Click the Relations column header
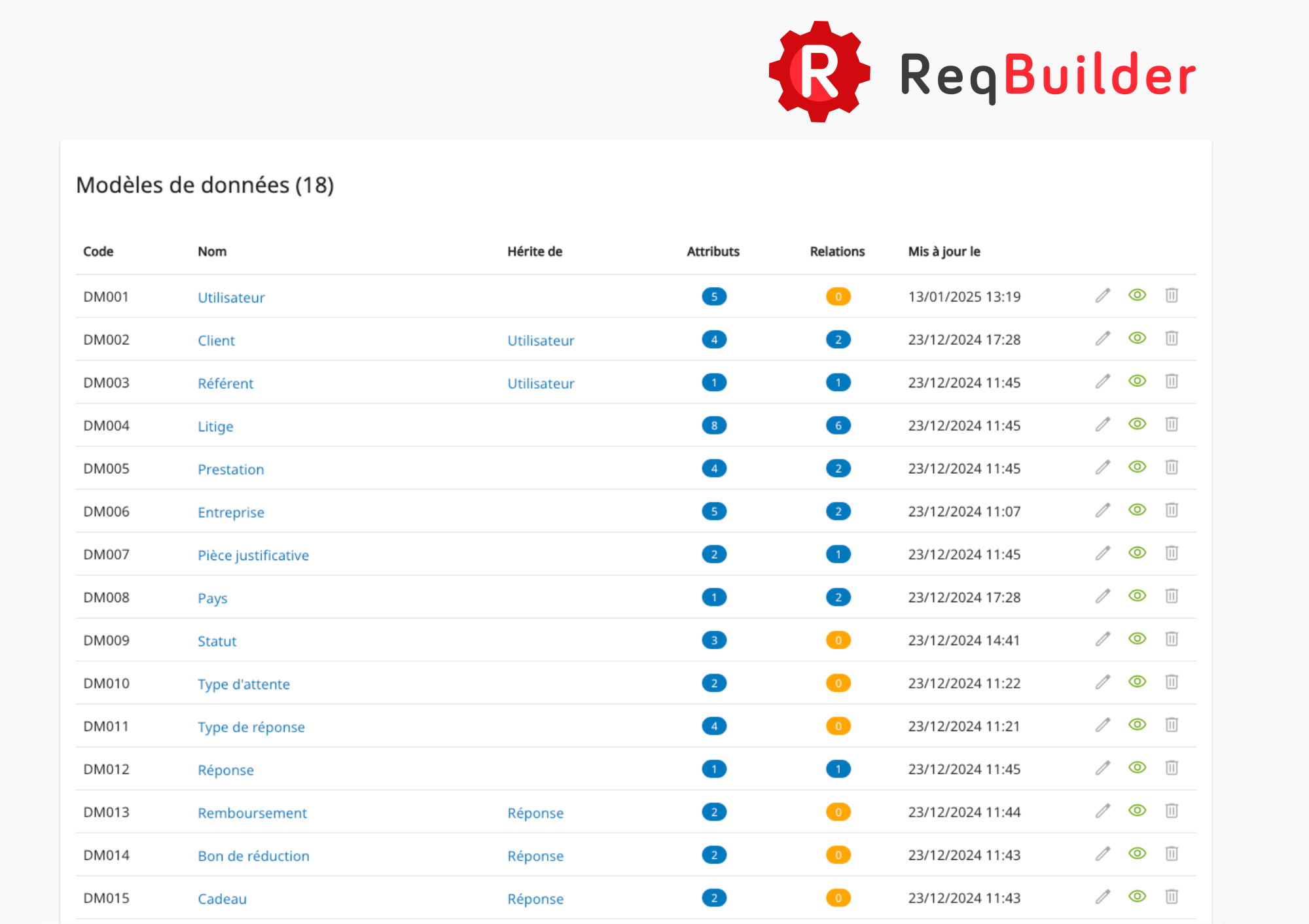The width and height of the screenshot is (1309, 924). pyautogui.click(x=837, y=251)
